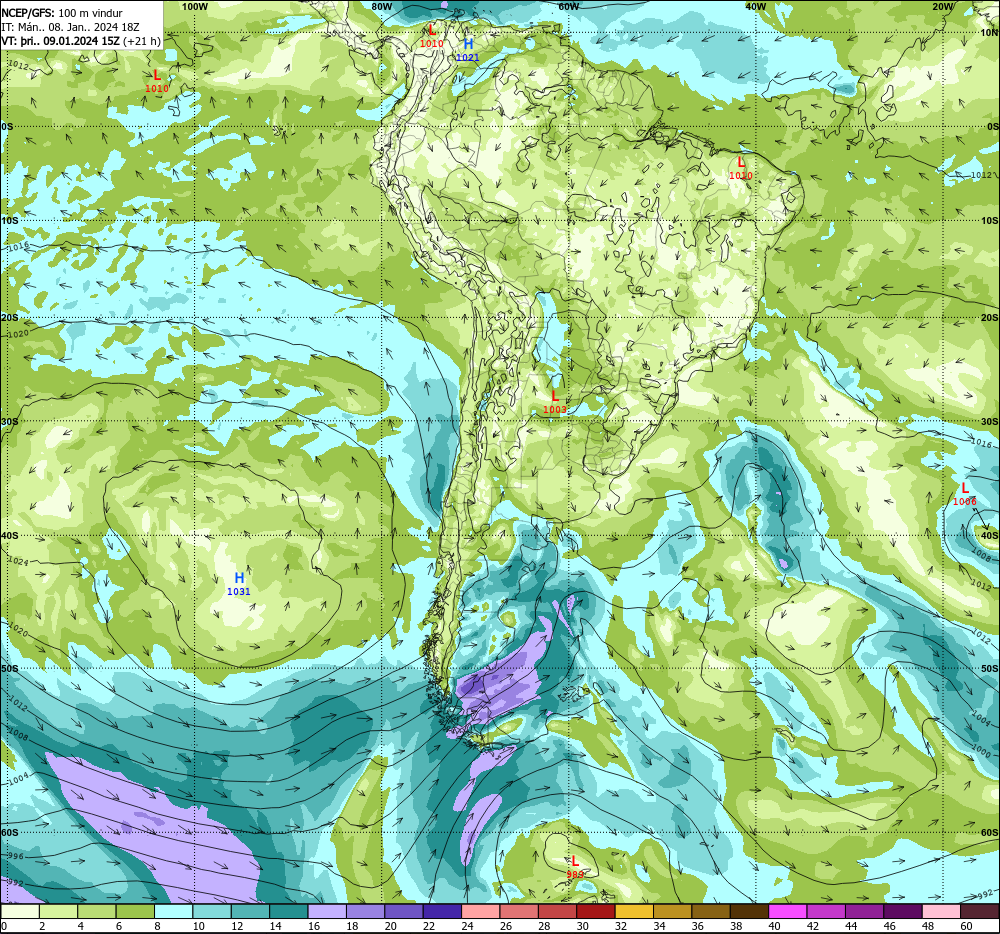This screenshot has width=1000, height=934.
Task: Select the L 989 low-pressure marker
Action: [575, 867]
